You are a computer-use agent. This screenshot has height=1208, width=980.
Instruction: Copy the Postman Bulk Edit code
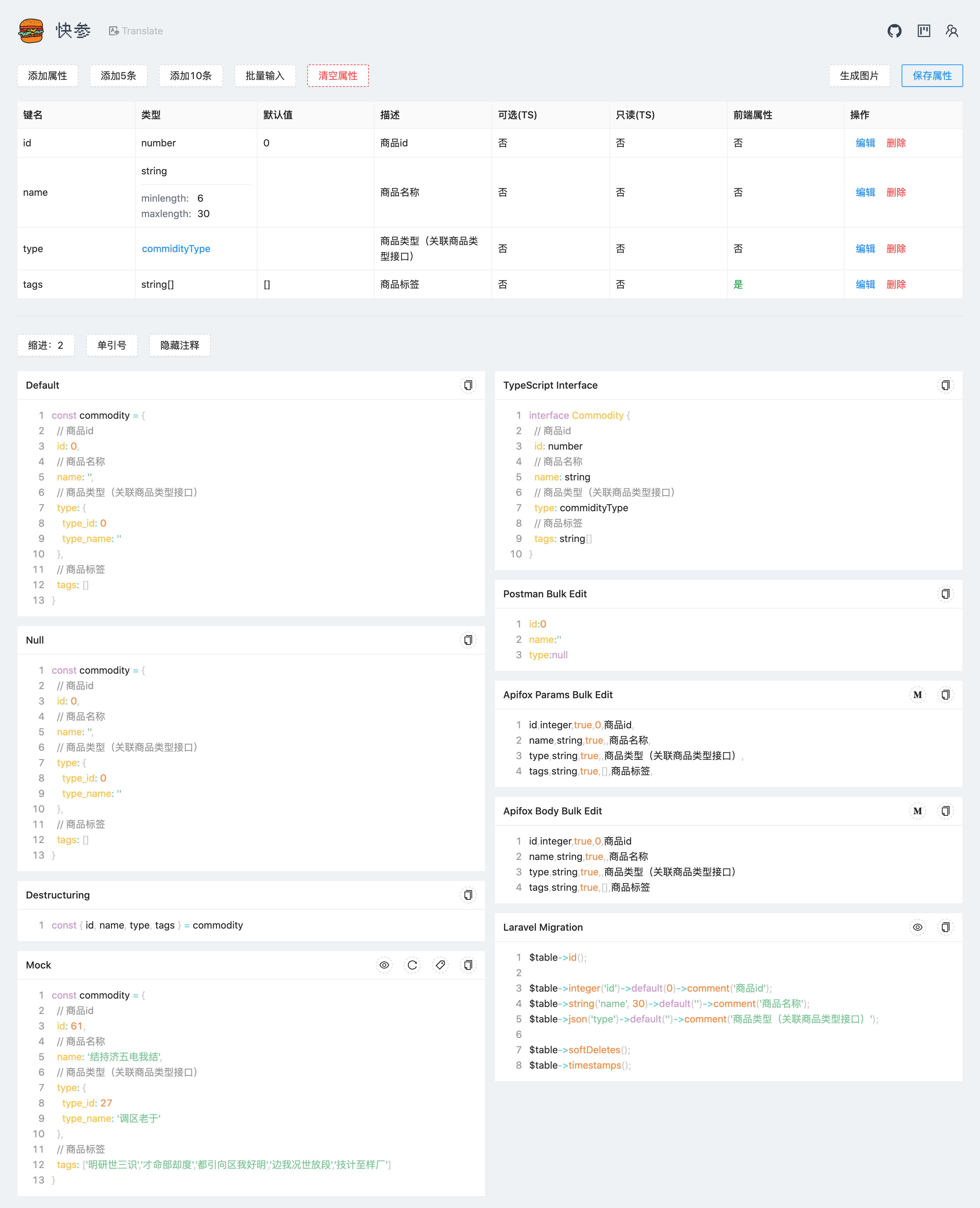click(x=946, y=593)
